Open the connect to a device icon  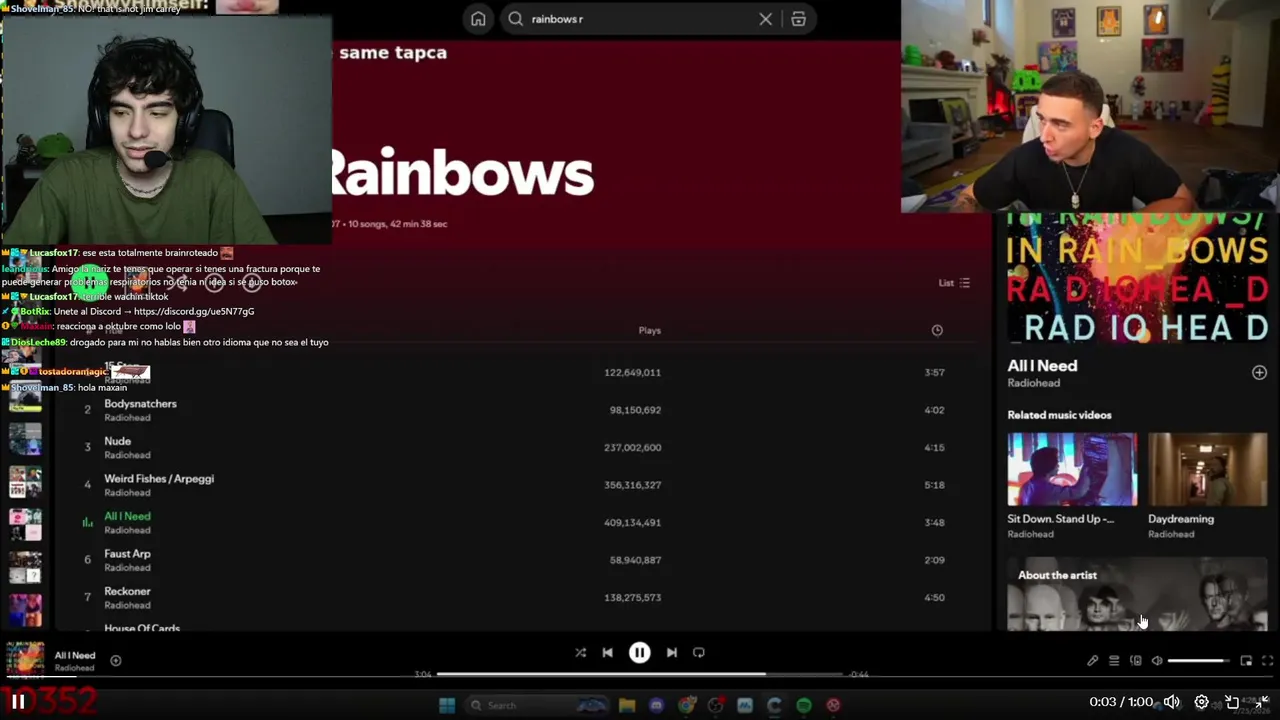pyautogui.click(x=1136, y=660)
